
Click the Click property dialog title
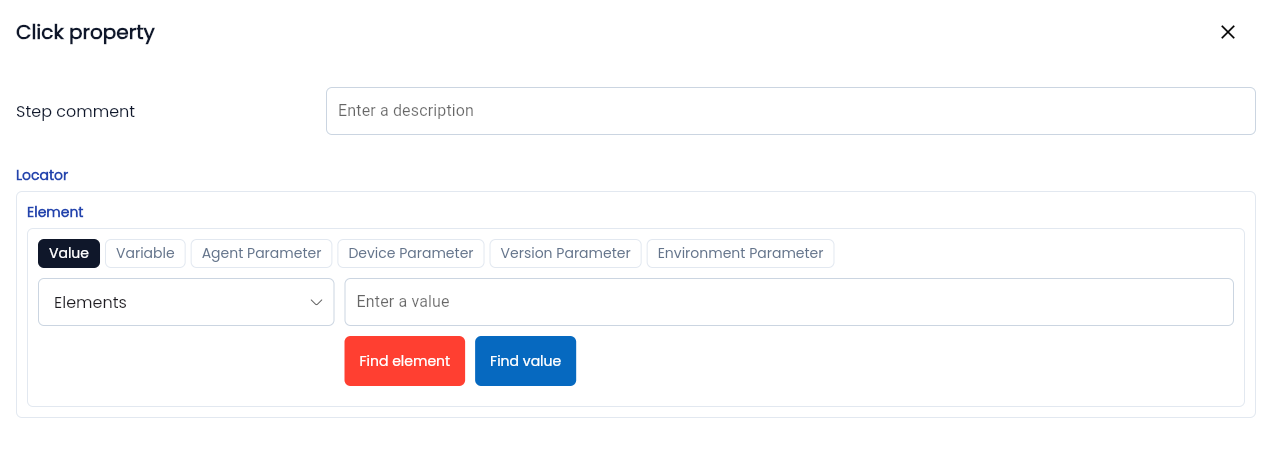pyautogui.click(x=85, y=32)
